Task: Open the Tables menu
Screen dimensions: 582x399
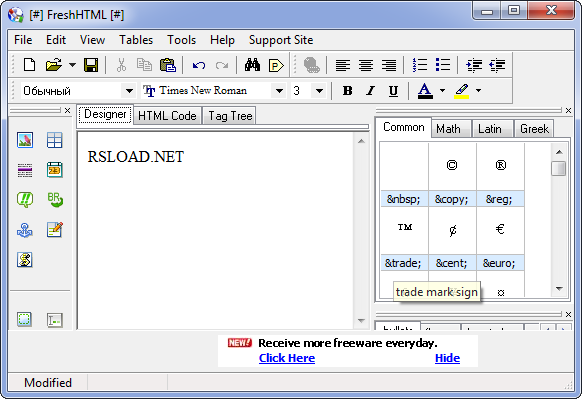Action: pos(136,40)
